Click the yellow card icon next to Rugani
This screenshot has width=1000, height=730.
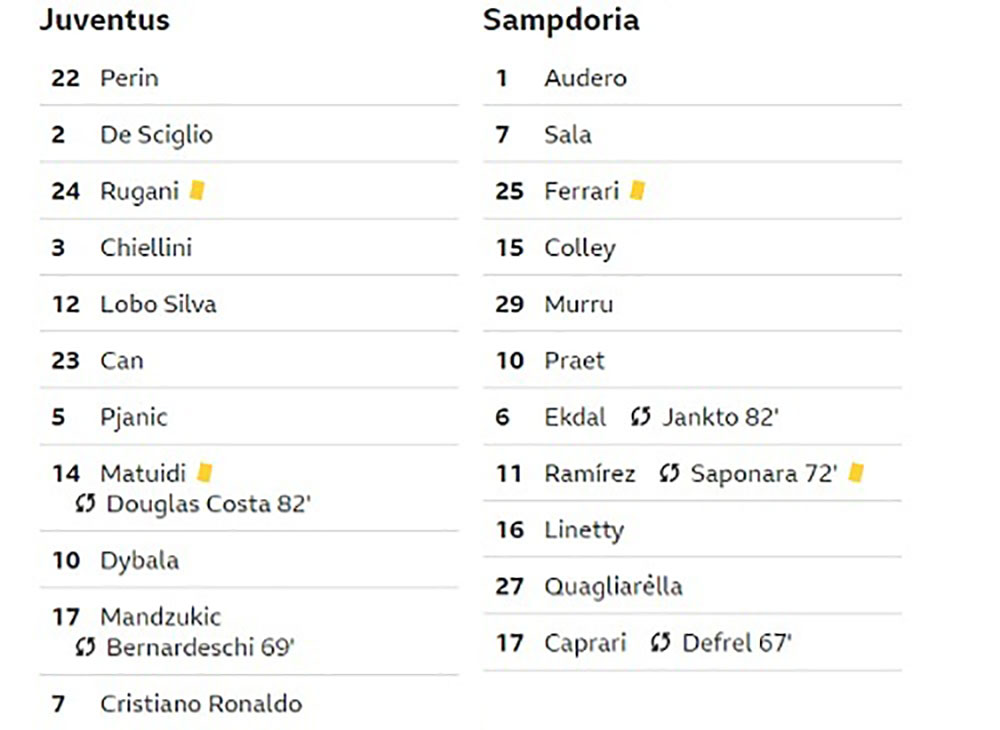click(x=197, y=191)
